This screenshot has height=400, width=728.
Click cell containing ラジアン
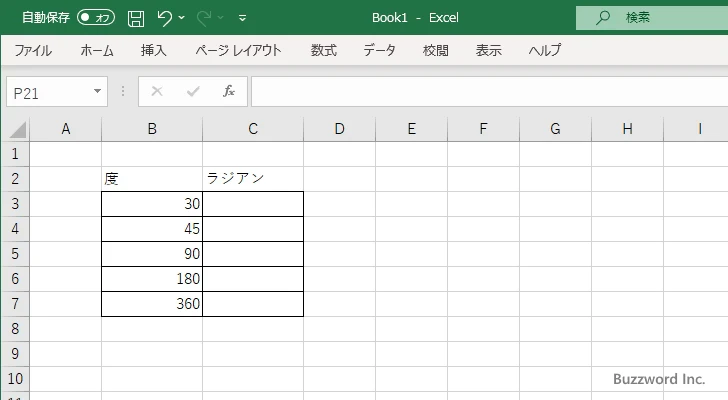click(x=253, y=179)
